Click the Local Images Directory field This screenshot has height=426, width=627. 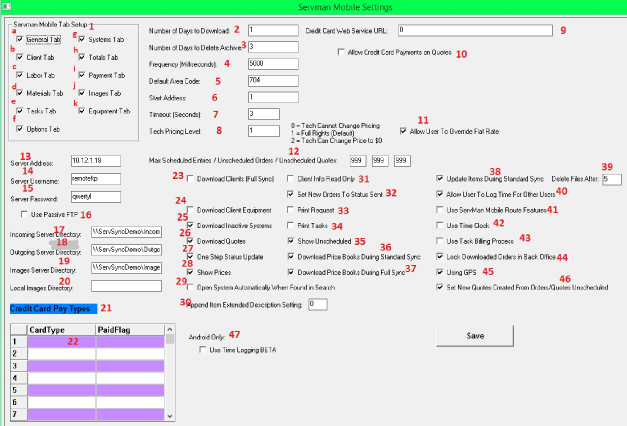point(126,286)
